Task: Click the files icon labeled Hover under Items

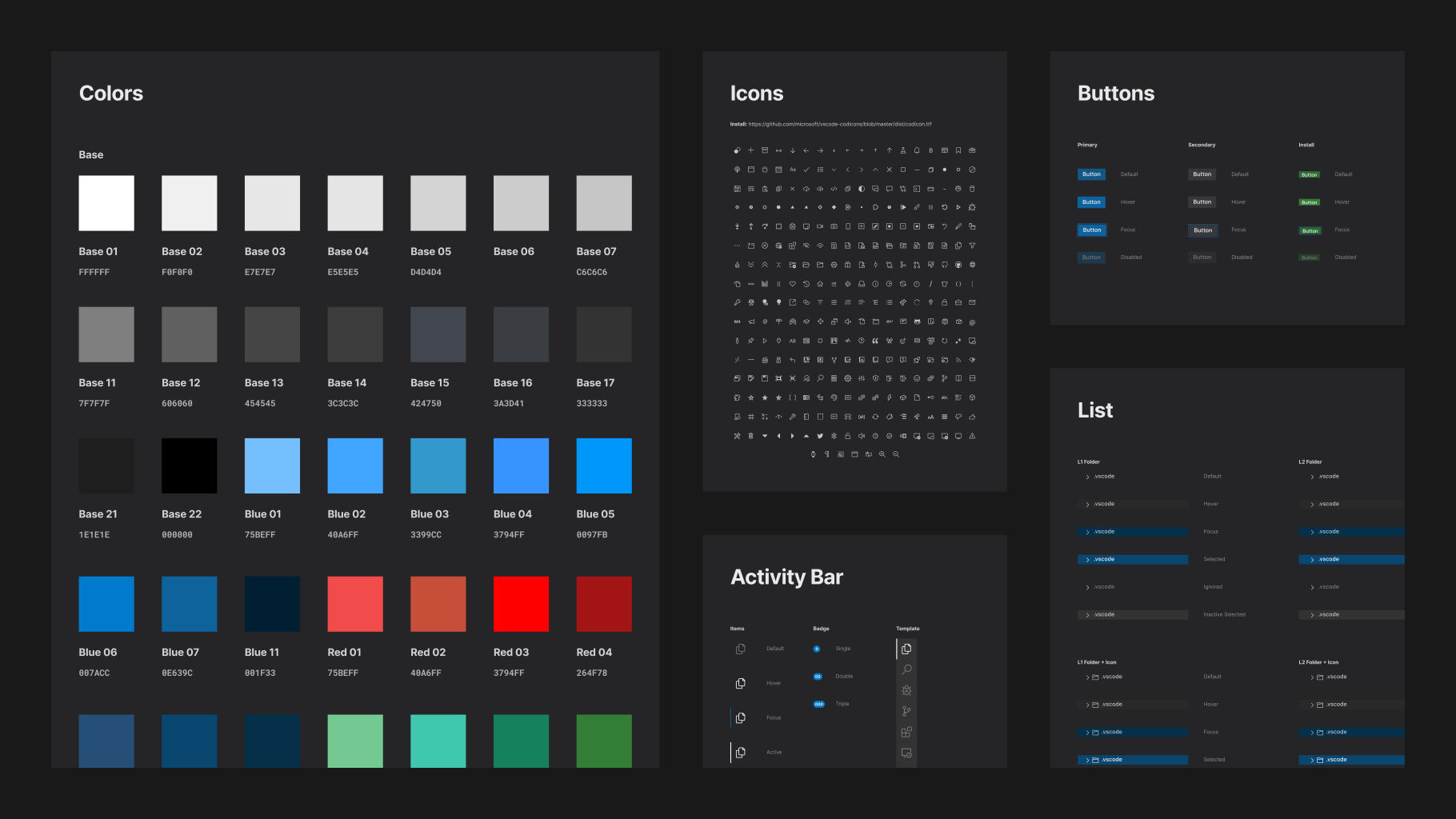Action: click(x=741, y=683)
